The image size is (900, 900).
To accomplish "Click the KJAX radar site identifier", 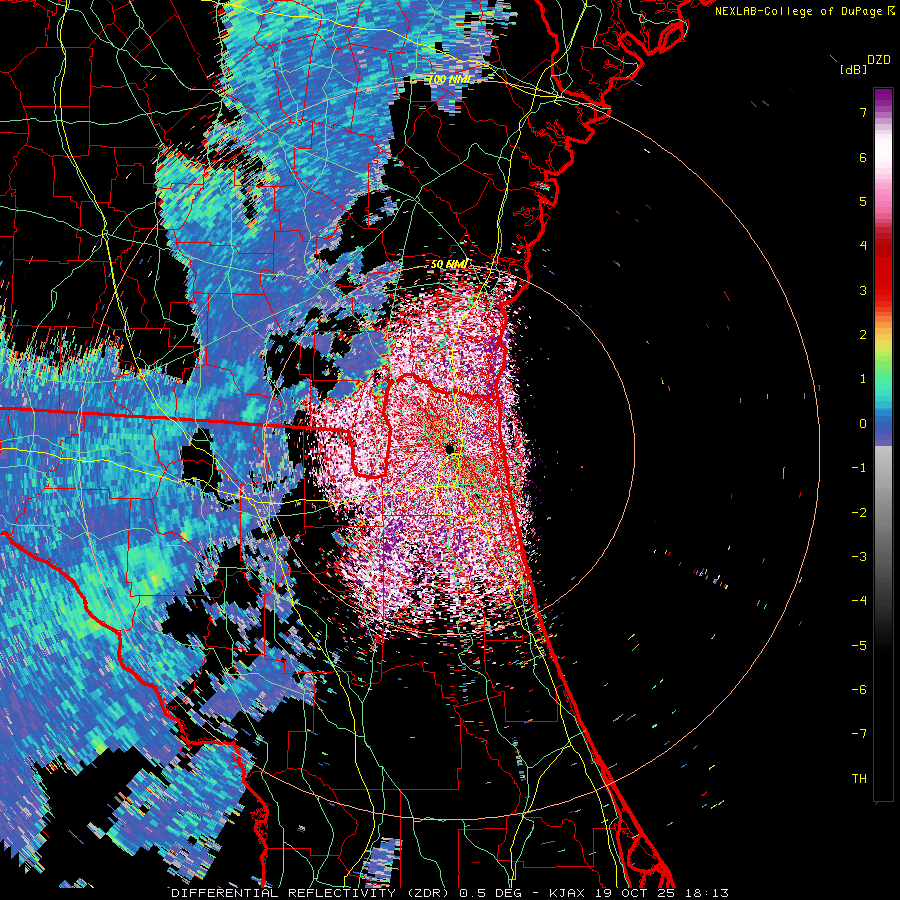I will point(567,893).
